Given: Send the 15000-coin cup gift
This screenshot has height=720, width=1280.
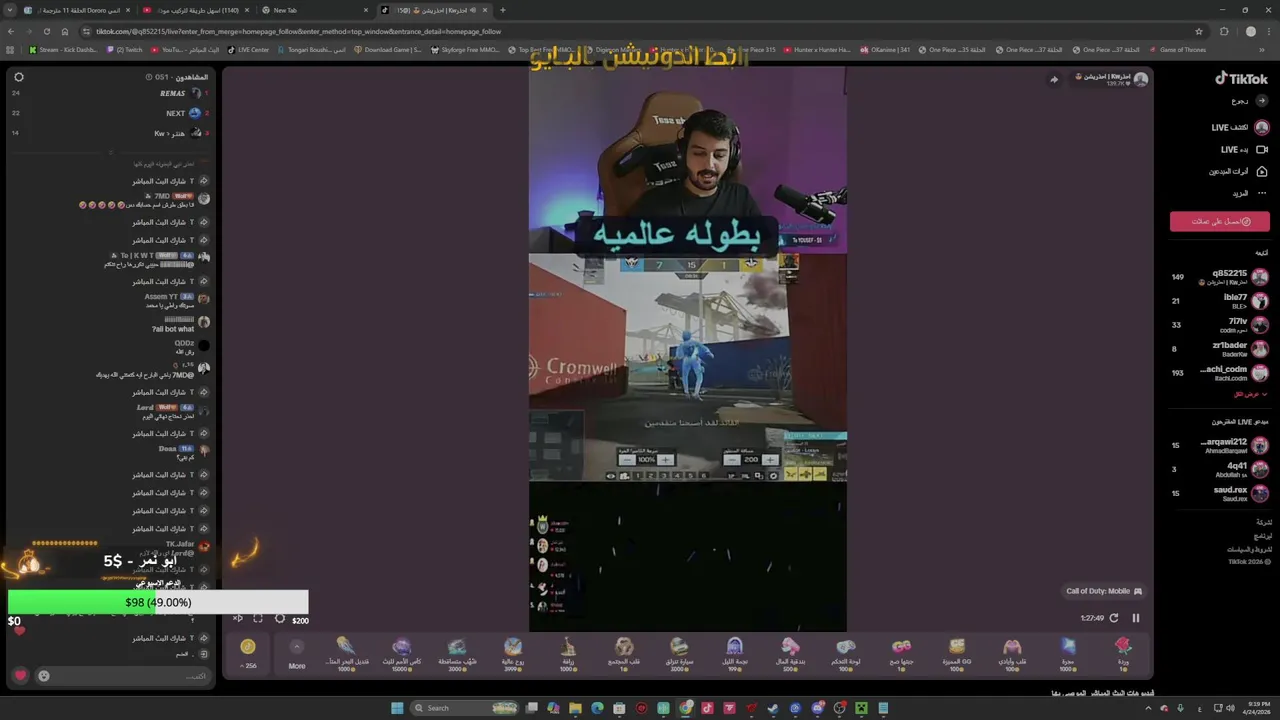Looking at the screenshot, I should 401,653.
